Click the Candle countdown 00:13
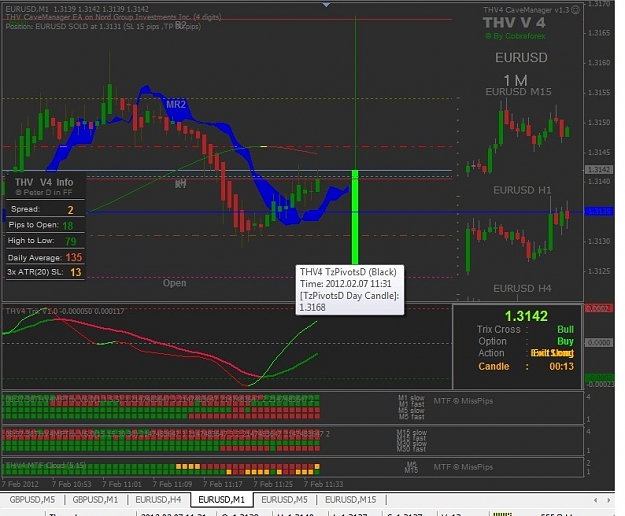Viewport: 625px width, 516px height. (562, 367)
